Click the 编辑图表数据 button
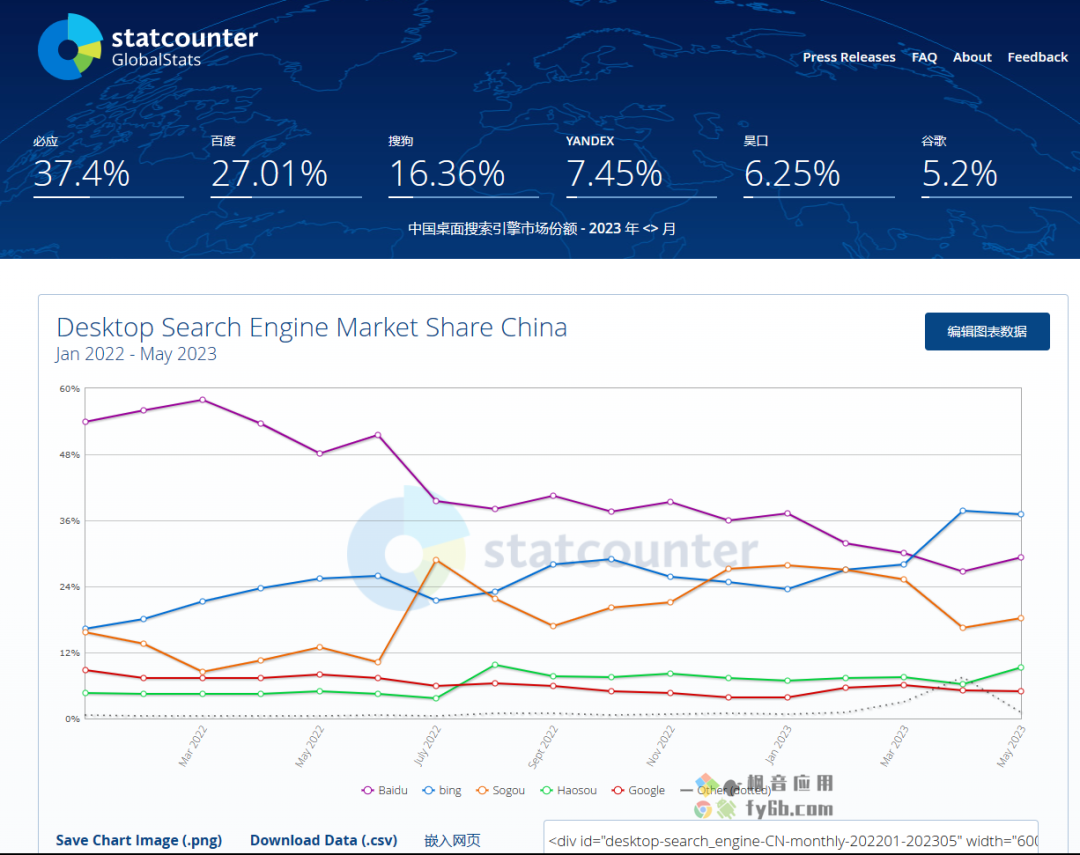Image resolution: width=1080 pixels, height=855 pixels. tap(986, 331)
